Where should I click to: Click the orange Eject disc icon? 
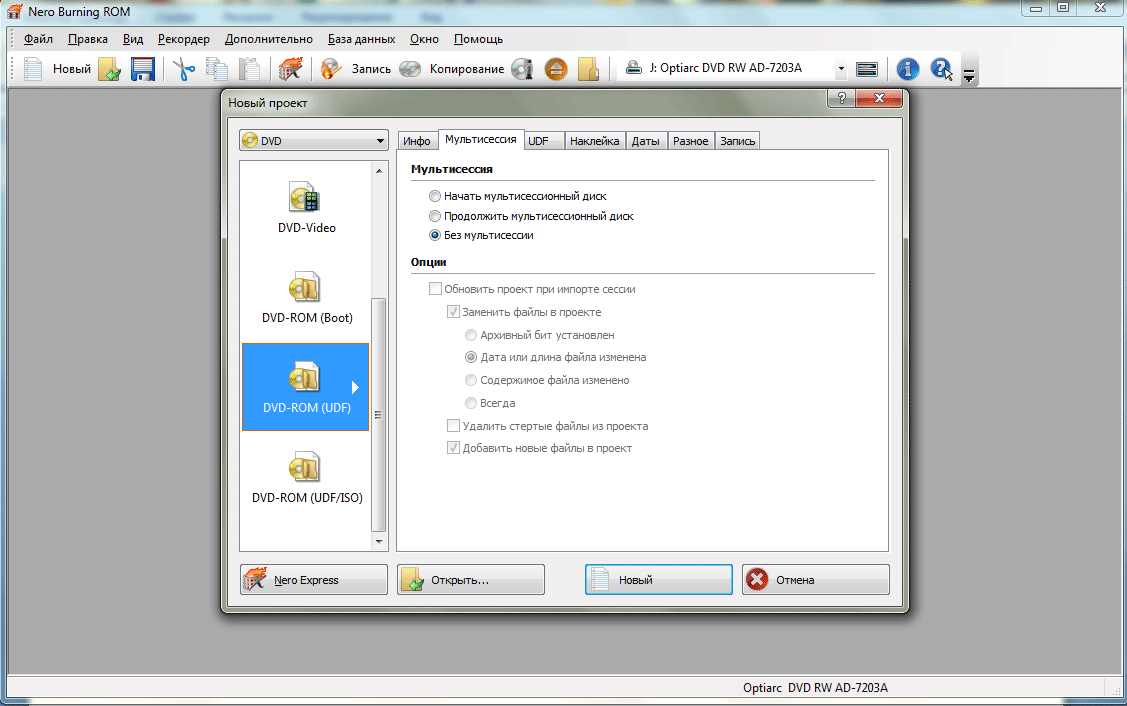click(556, 69)
